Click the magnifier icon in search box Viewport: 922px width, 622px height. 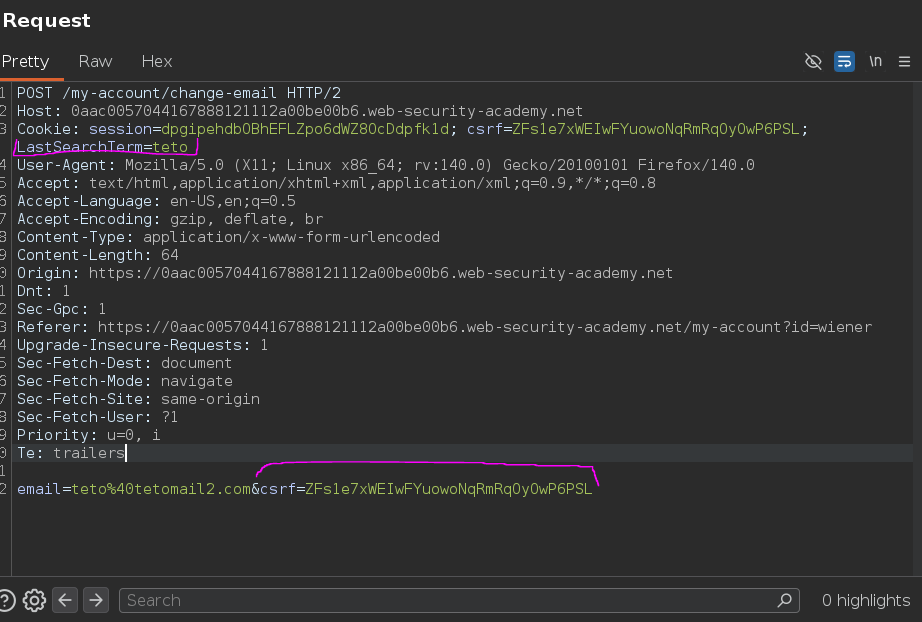[x=784, y=600]
